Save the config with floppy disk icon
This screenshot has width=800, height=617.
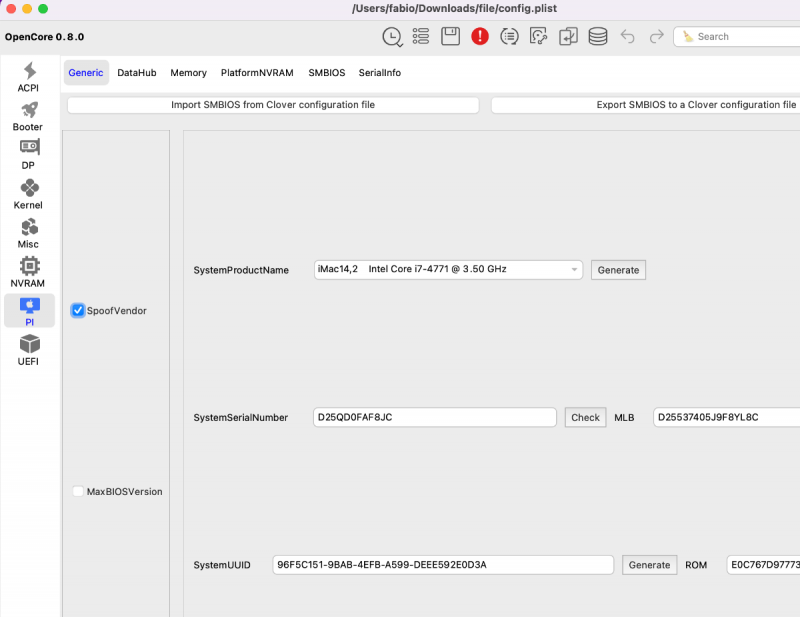[451, 36]
